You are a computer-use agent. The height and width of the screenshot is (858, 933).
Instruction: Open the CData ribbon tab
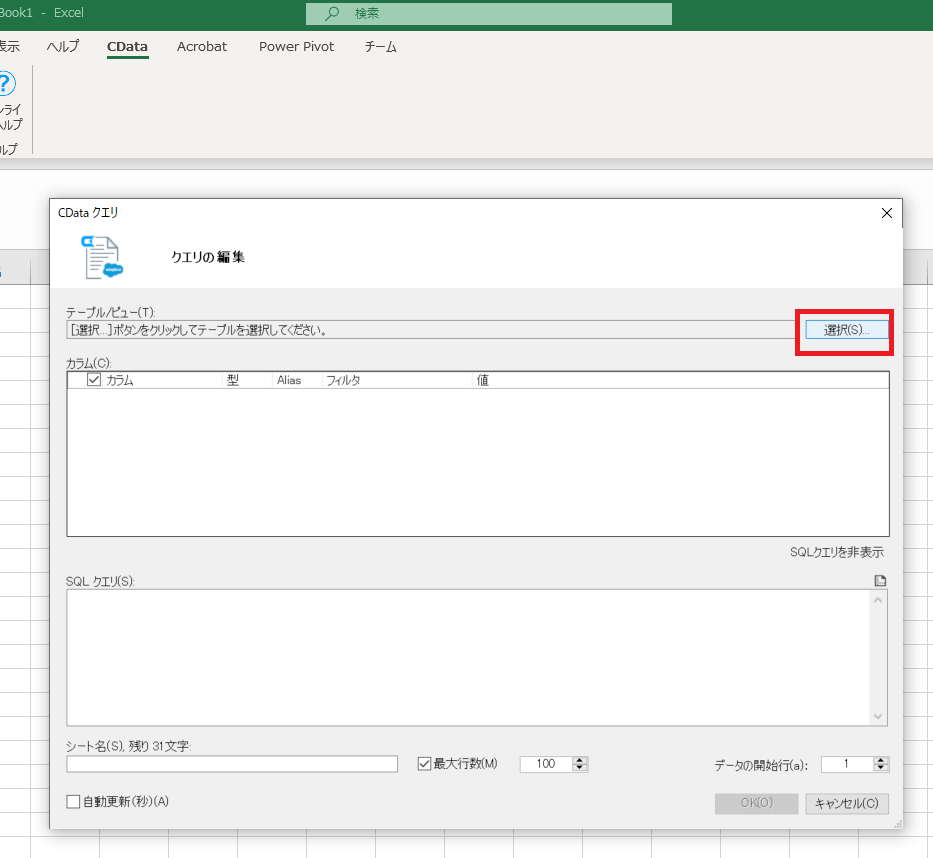(x=127, y=46)
